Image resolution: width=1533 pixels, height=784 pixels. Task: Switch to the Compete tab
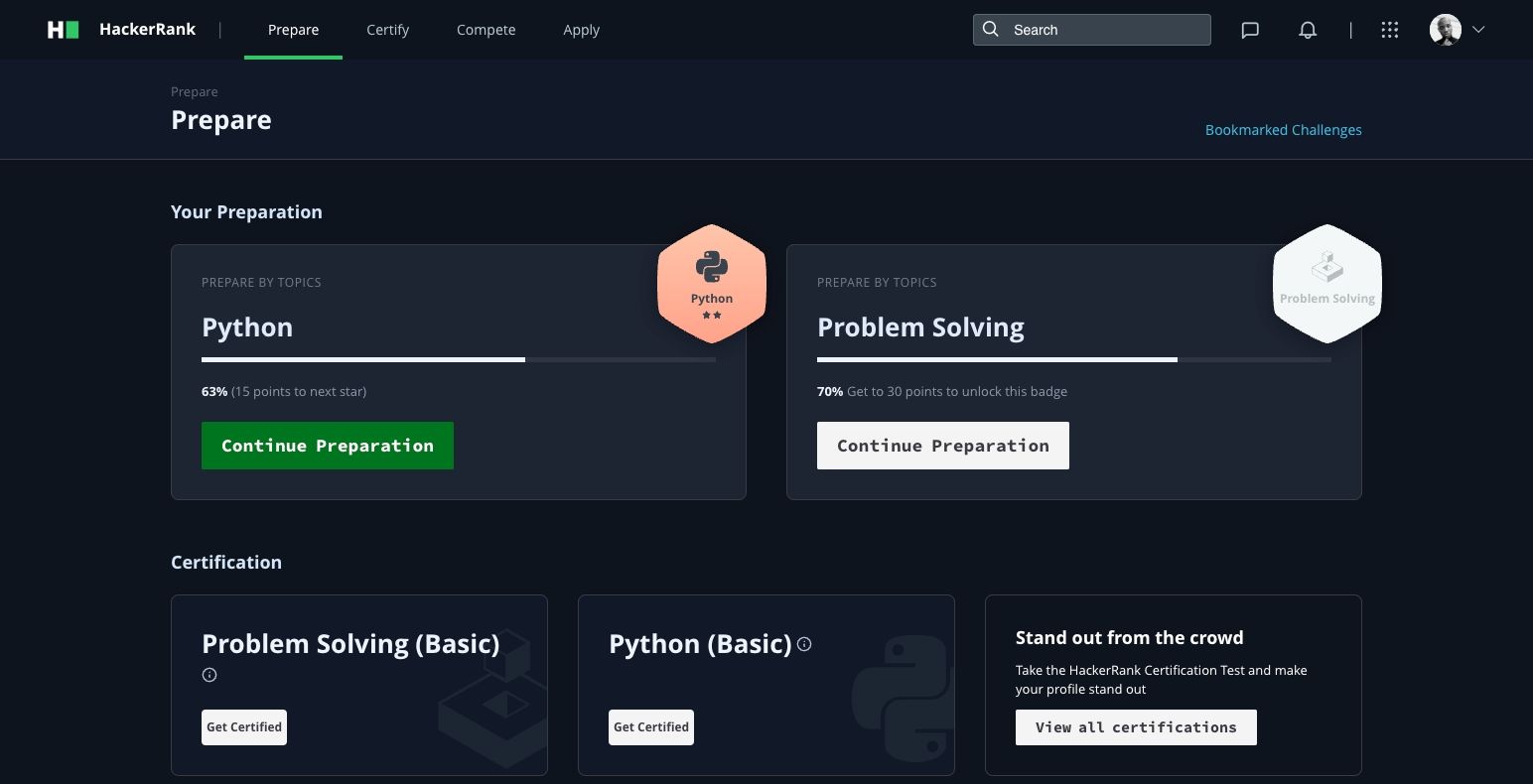pos(486,30)
